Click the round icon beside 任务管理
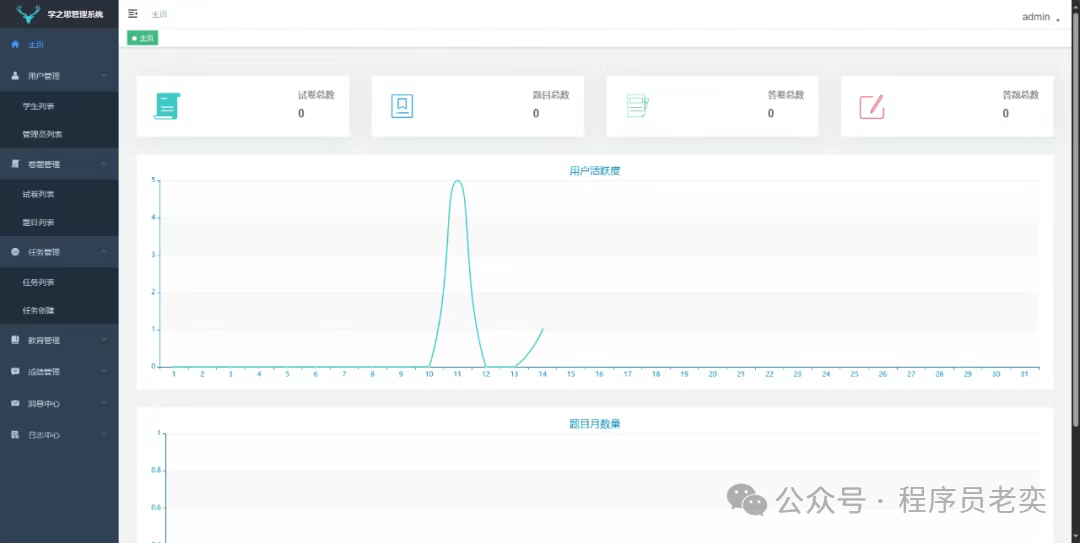Image resolution: width=1080 pixels, height=543 pixels. pyautogui.click(x=15, y=252)
